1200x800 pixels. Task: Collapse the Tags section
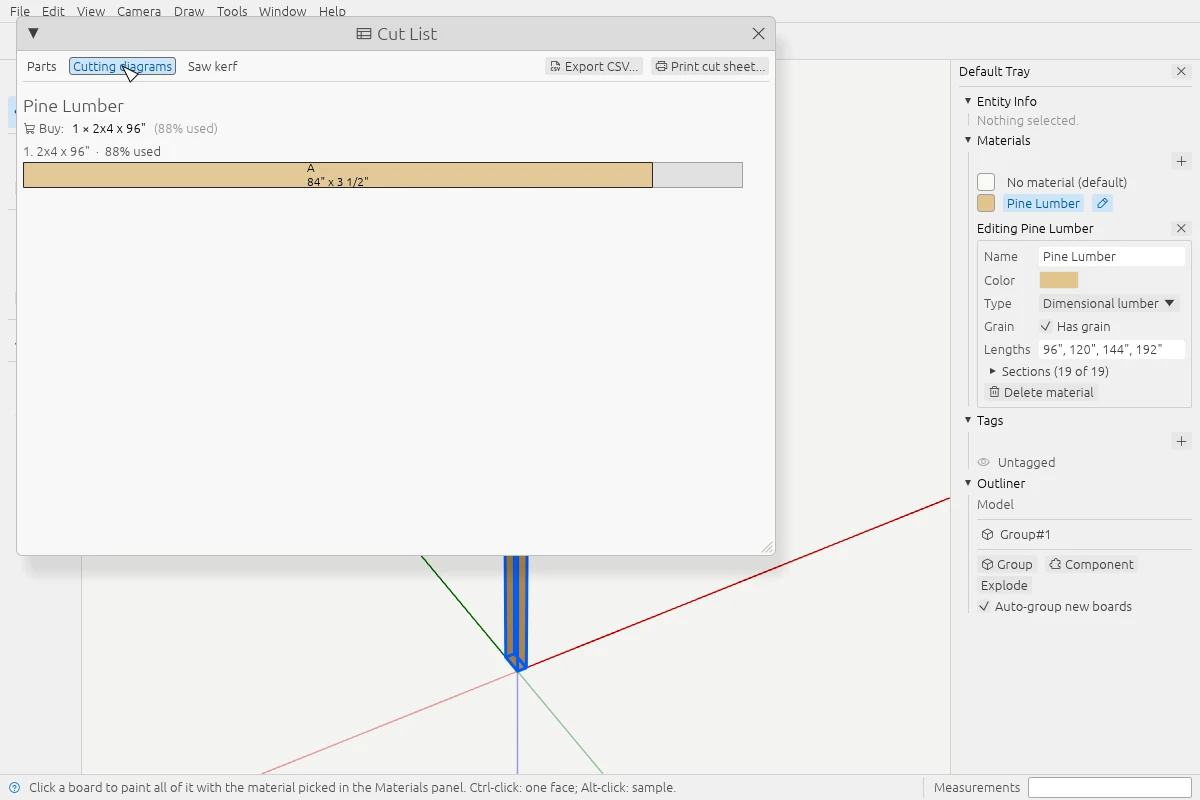(x=968, y=420)
